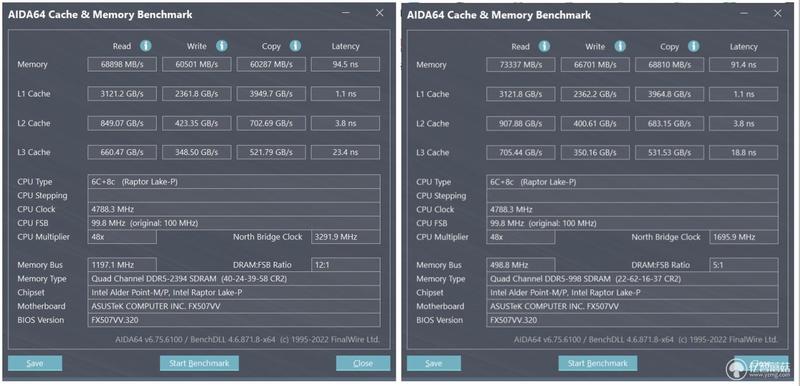
Task: Close right window with title bar X
Action: click(x=778, y=13)
